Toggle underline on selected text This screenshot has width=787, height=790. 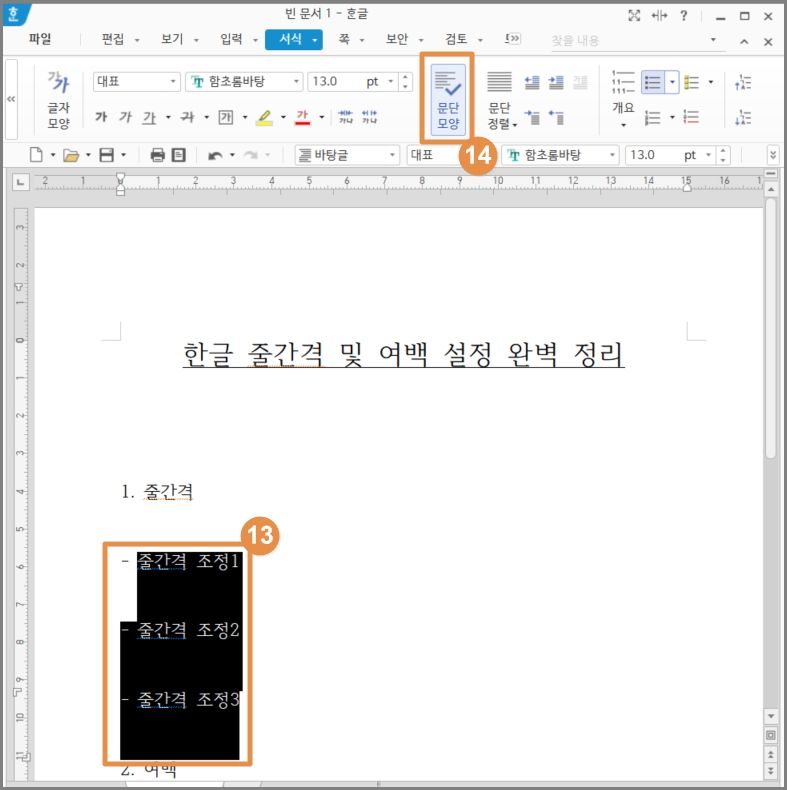coord(149,117)
